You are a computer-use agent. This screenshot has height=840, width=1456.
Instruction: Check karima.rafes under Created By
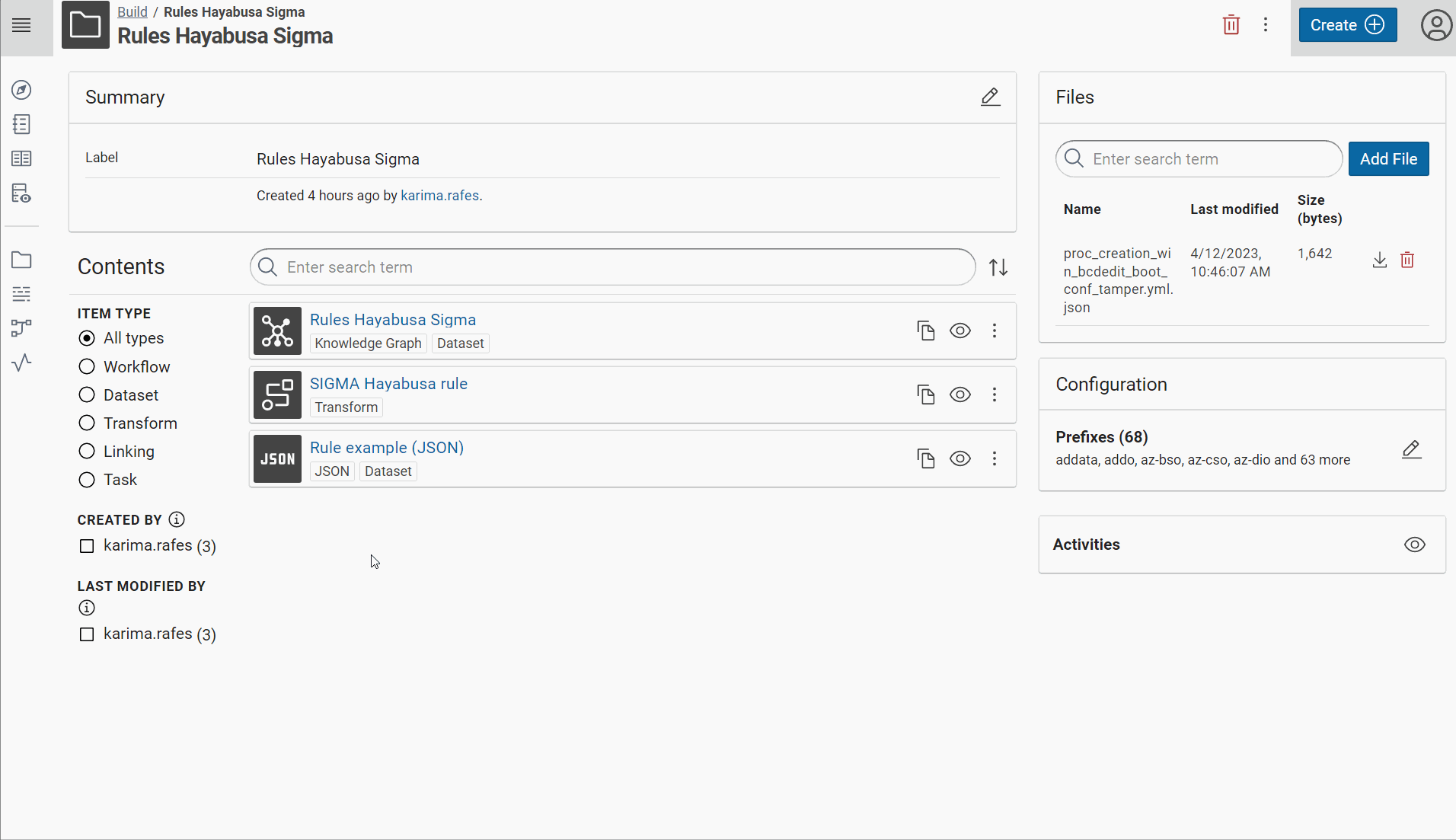click(x=87, y=546)
